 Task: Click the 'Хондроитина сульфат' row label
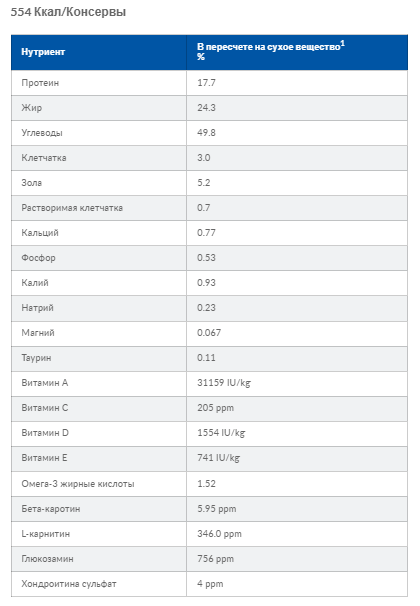click(x=69, y=584)
